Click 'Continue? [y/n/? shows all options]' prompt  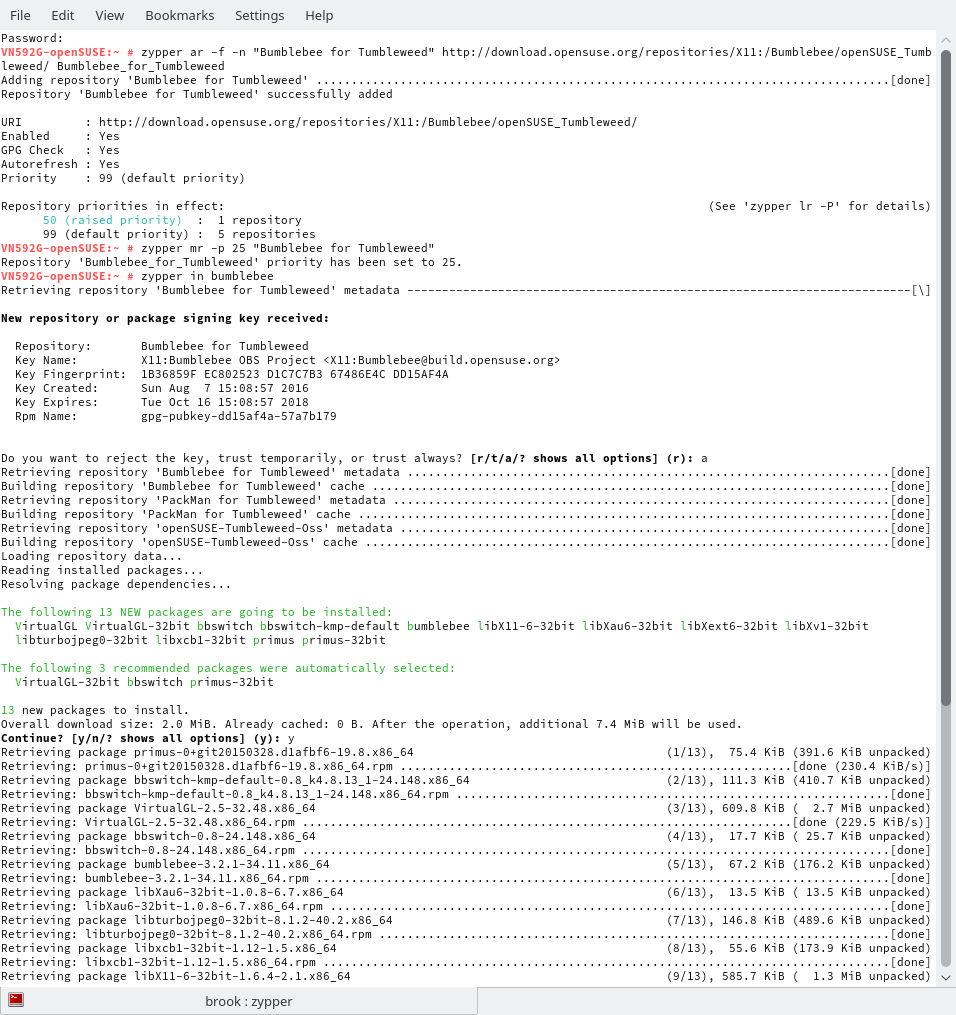tap(148, 738)
